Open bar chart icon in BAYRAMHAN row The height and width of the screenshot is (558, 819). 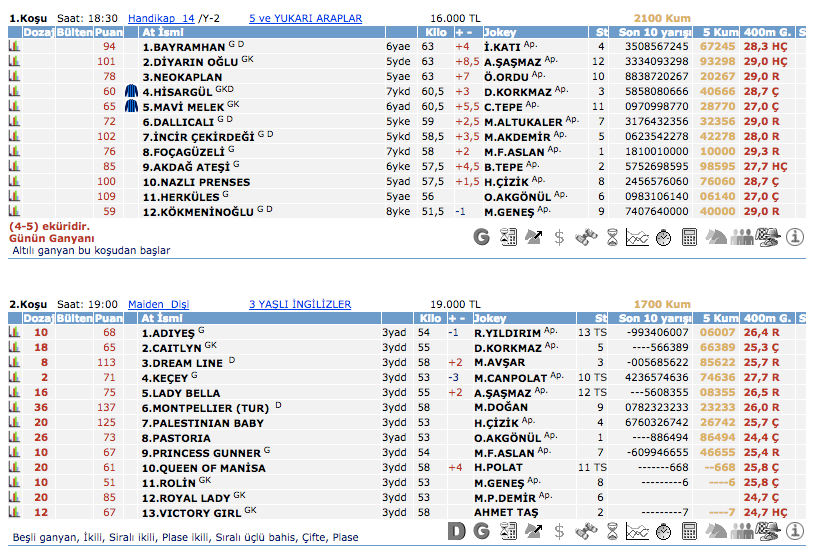(x=15, y=47)
